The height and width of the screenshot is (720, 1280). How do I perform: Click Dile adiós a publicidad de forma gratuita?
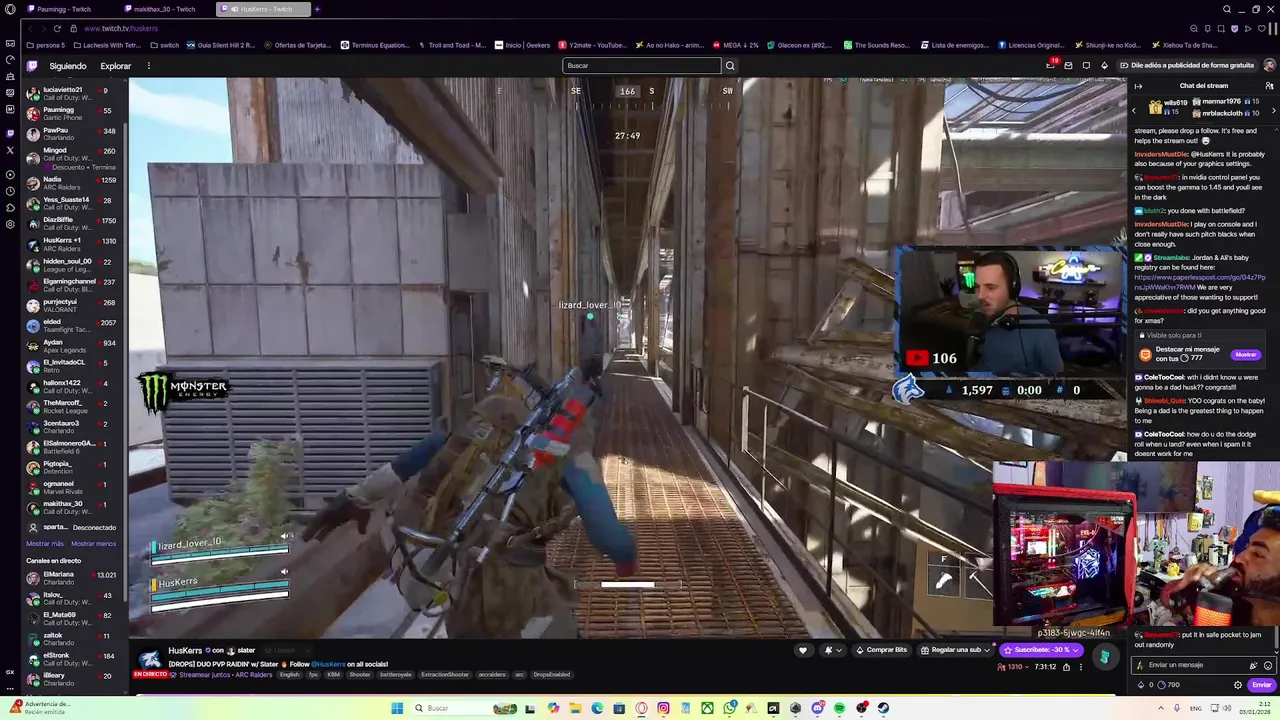(x=1186, y=66)
